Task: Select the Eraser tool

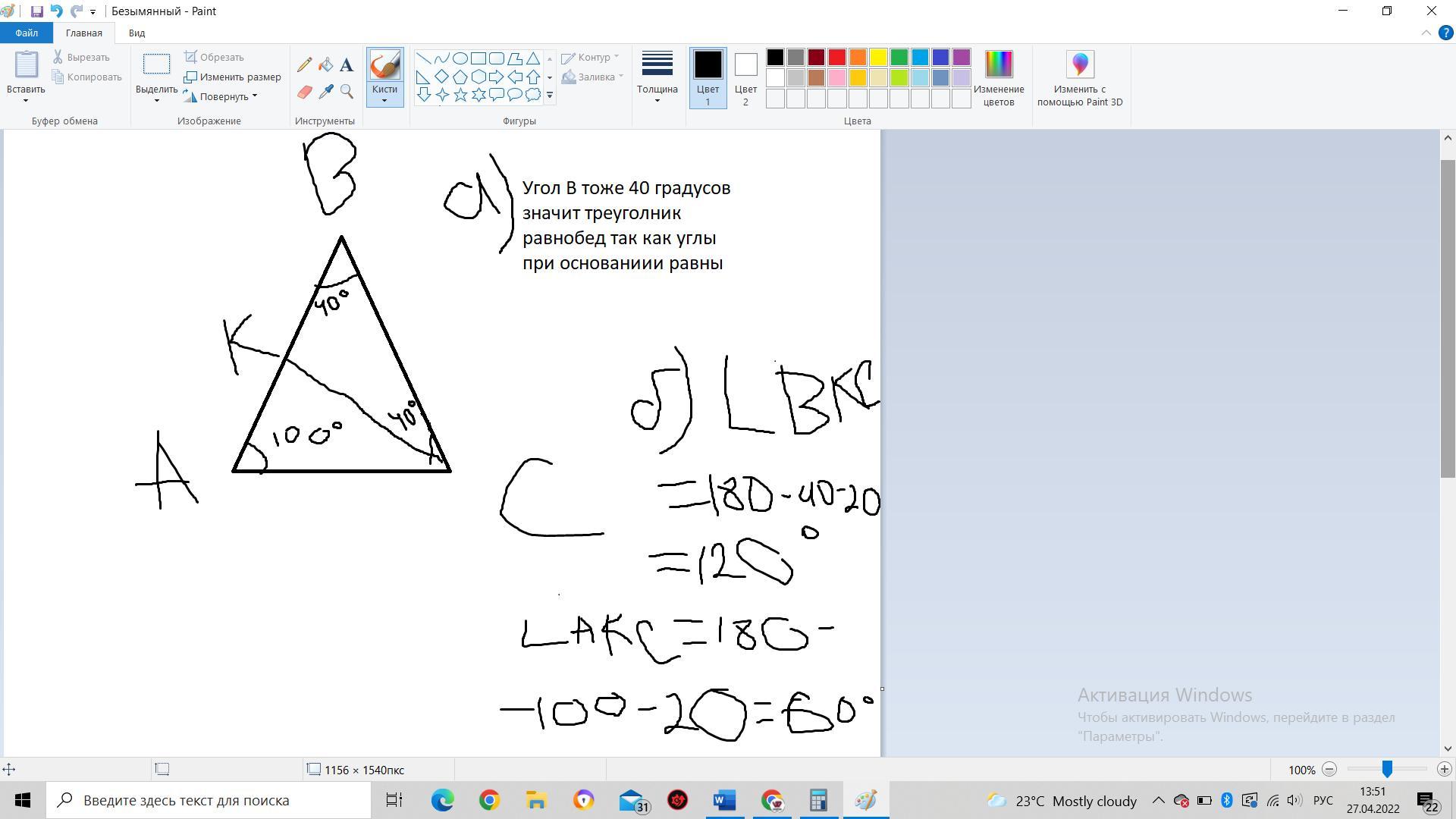Action: click(x=304, y=92)
